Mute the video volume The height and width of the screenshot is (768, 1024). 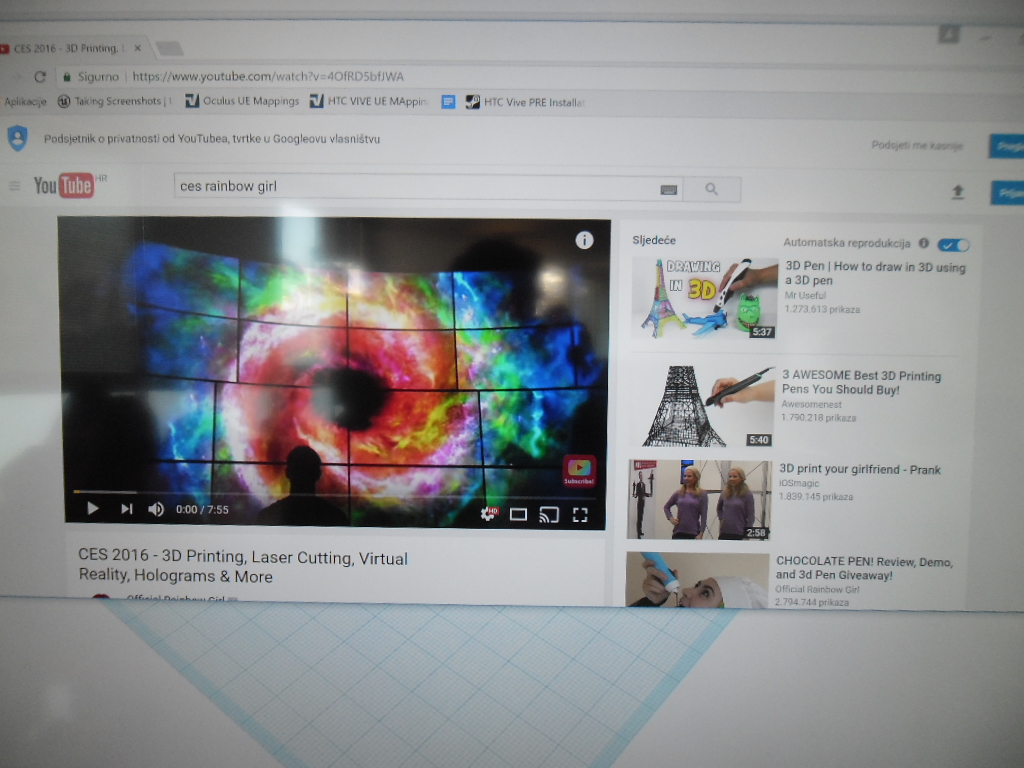coord(156,509)
